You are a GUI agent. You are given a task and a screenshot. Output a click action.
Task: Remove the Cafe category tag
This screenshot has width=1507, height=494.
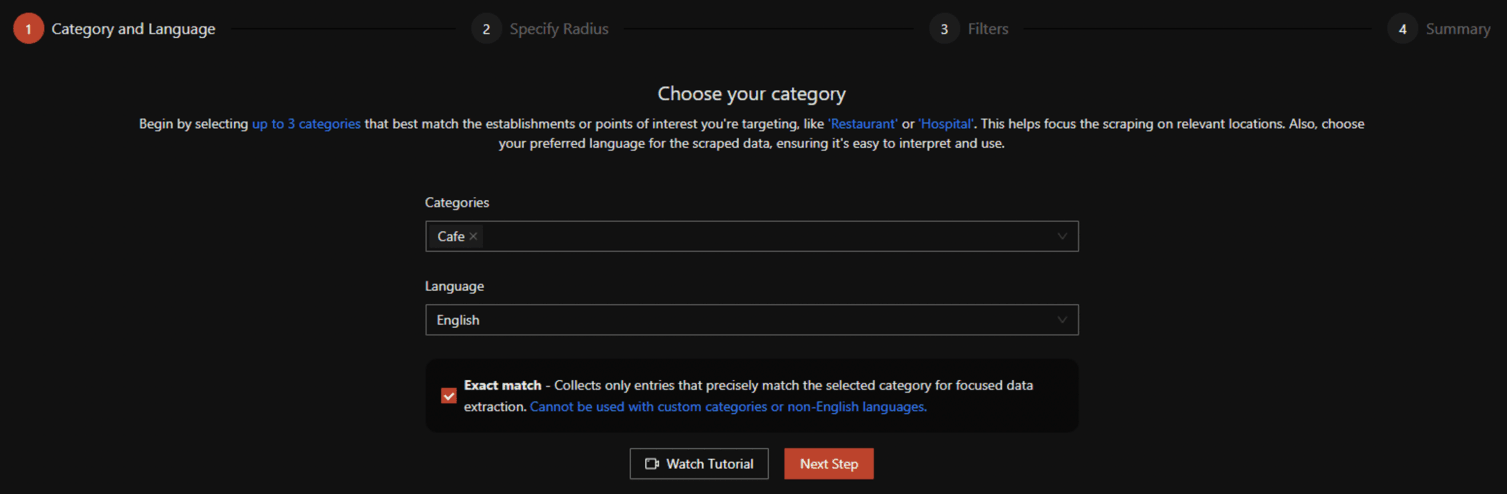474,237
